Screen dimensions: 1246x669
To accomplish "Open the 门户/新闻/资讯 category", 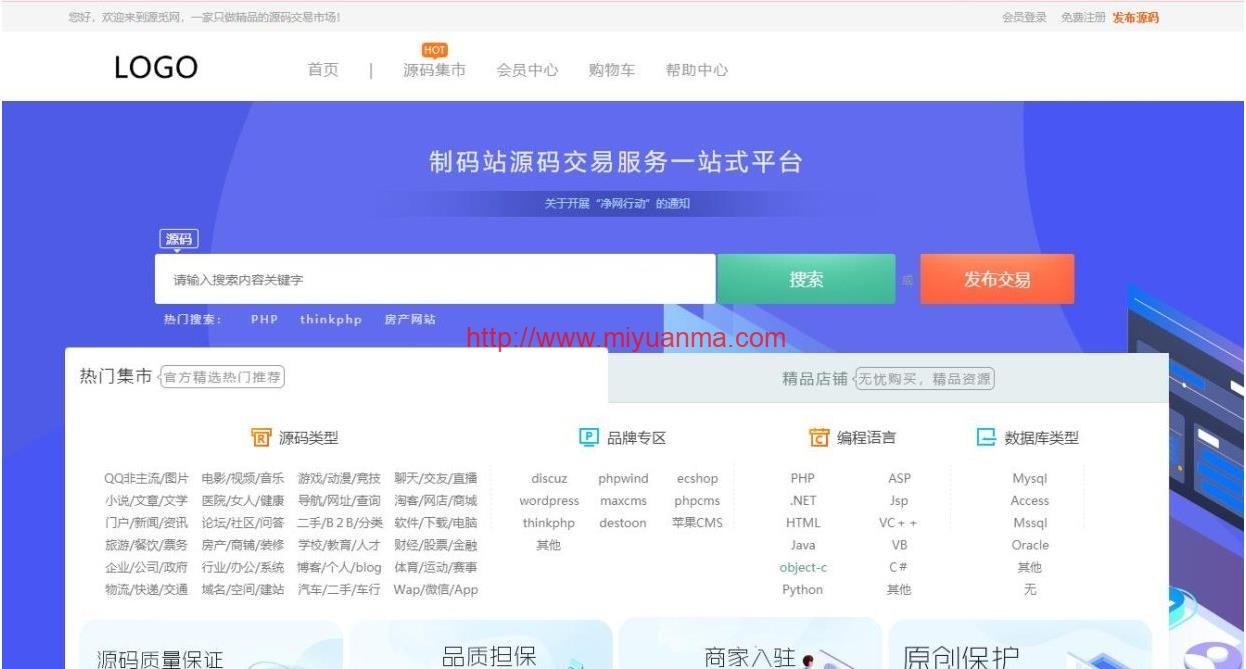I will point(146,523).
